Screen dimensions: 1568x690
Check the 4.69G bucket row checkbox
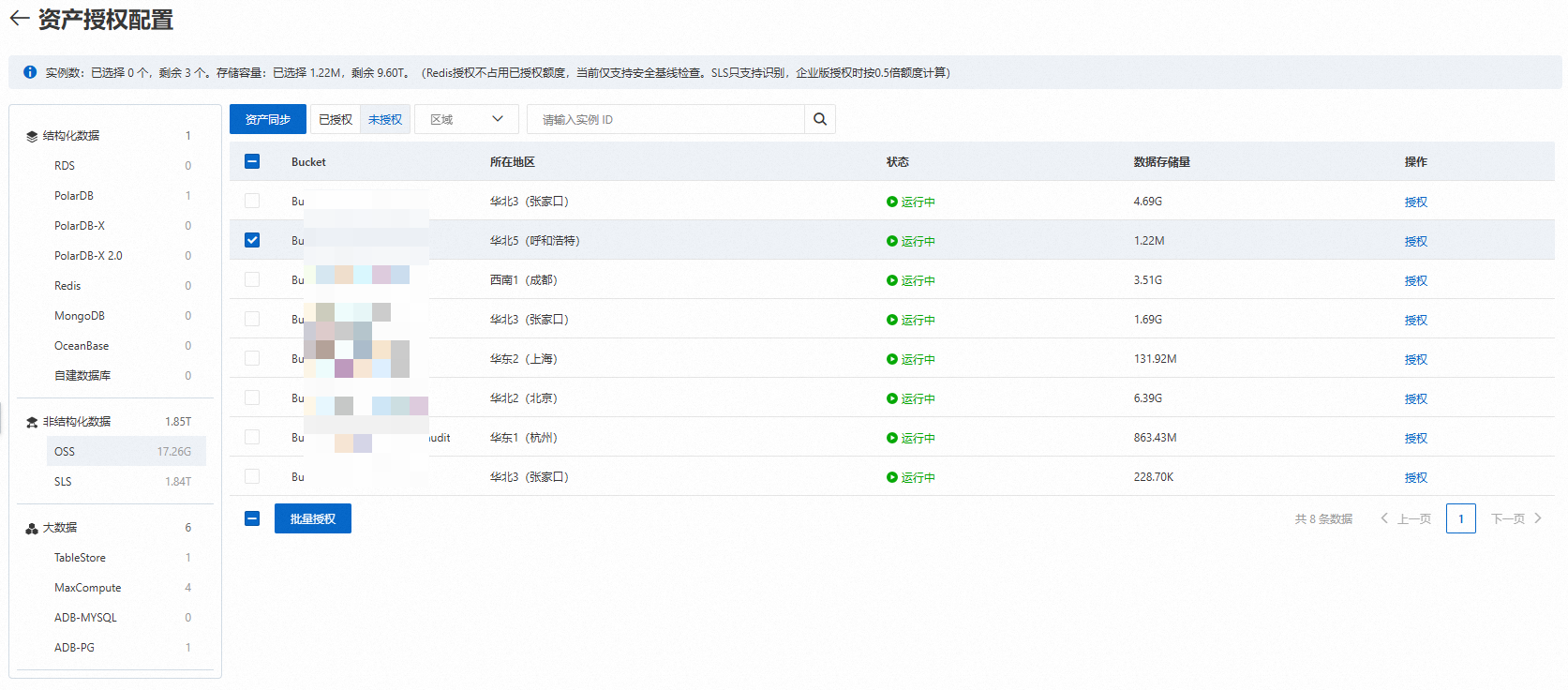(252, 201)
